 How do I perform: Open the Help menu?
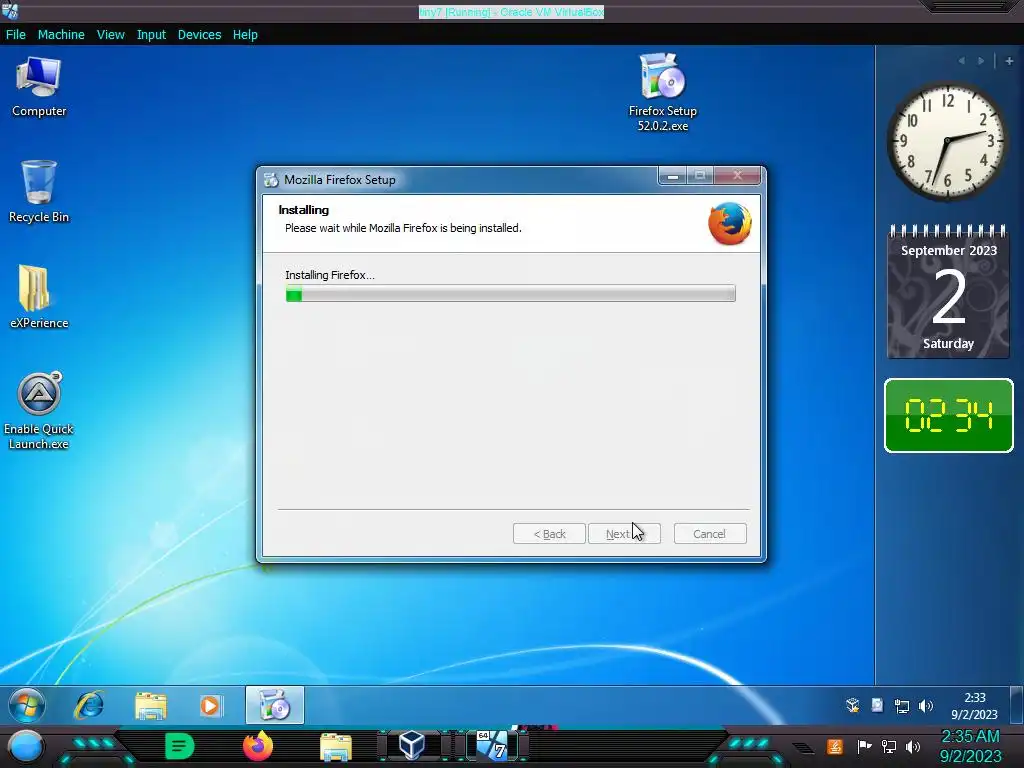[x=245, y=35]
